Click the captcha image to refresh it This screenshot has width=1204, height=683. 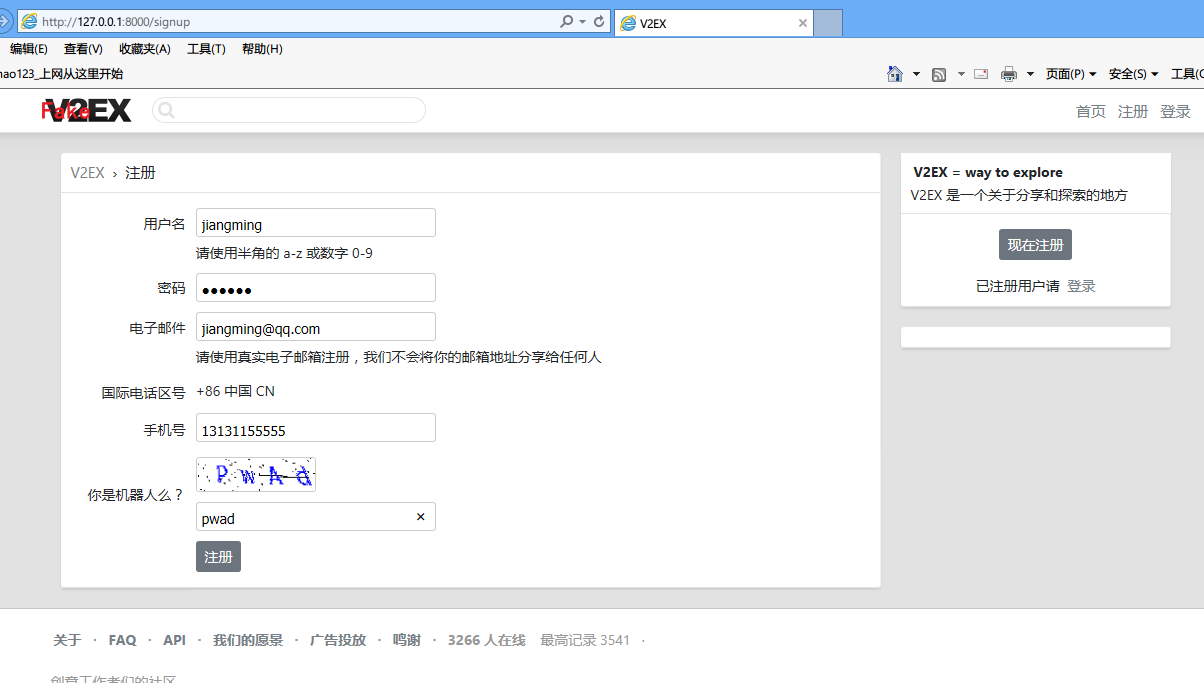coord(256,474)
